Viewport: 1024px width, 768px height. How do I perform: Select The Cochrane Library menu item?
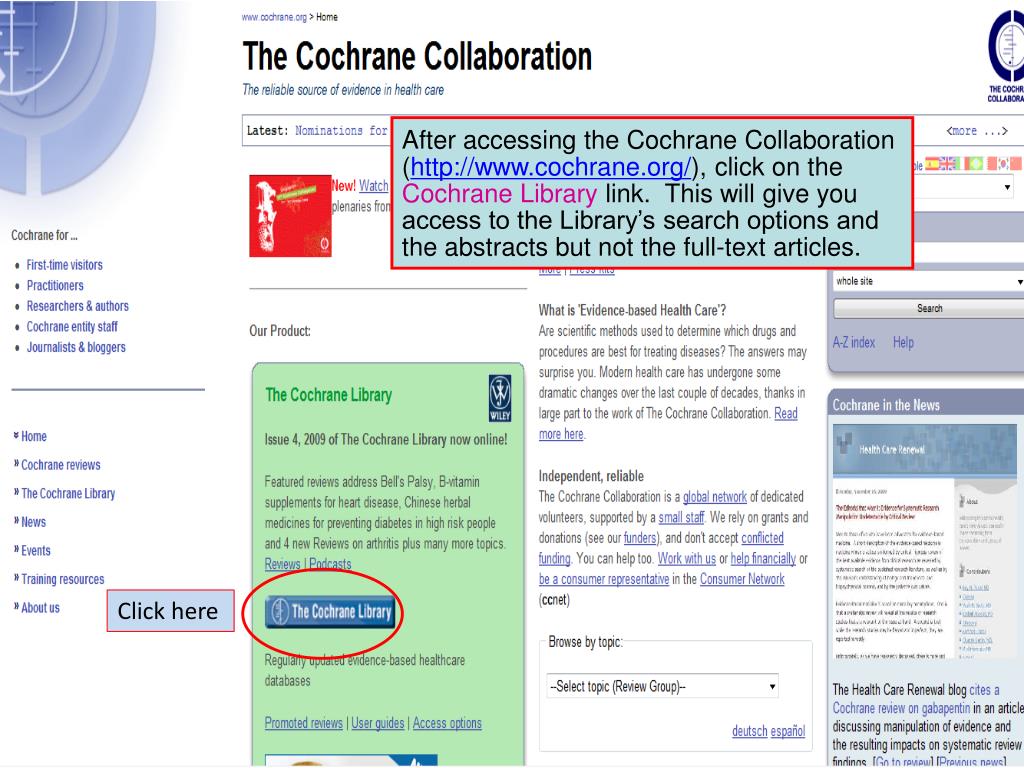(68, 494)
